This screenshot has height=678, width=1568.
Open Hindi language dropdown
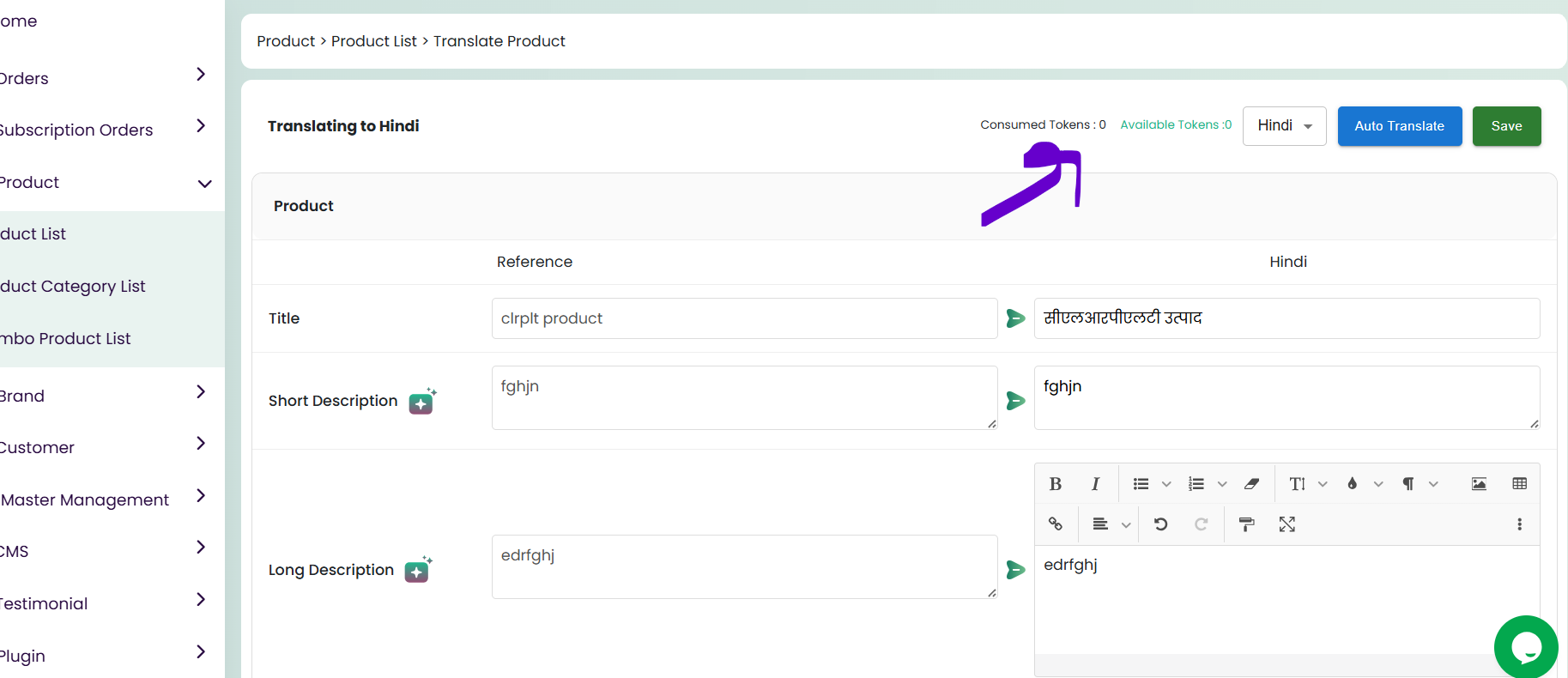point(1285,126)
